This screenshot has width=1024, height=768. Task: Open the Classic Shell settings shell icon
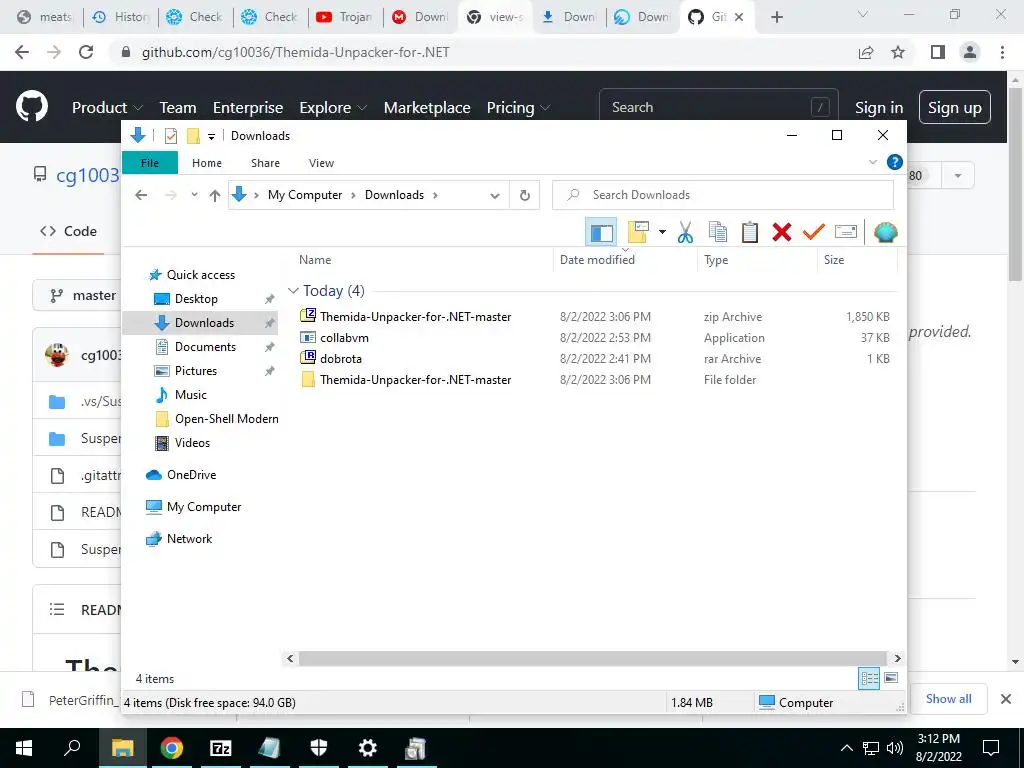click(x=886, y=232)
